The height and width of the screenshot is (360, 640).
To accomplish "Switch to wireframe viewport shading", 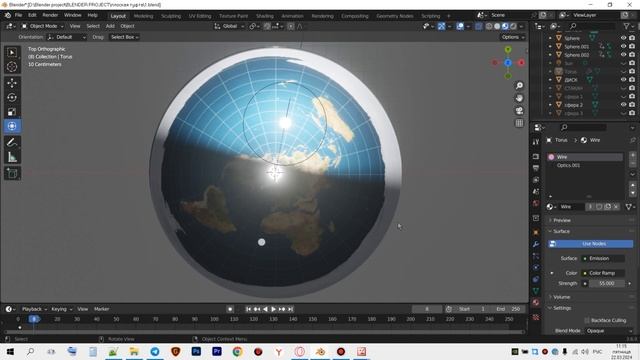I will 489,26.
